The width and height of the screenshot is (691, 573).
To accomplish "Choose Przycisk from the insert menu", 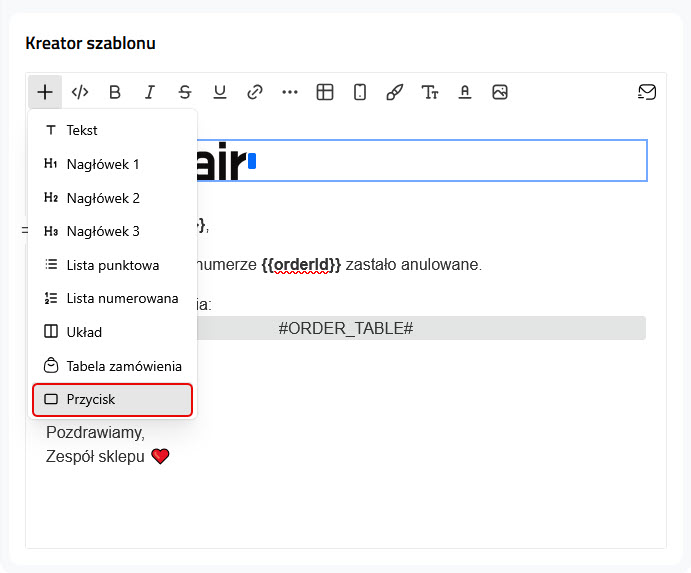I will 113,399.
